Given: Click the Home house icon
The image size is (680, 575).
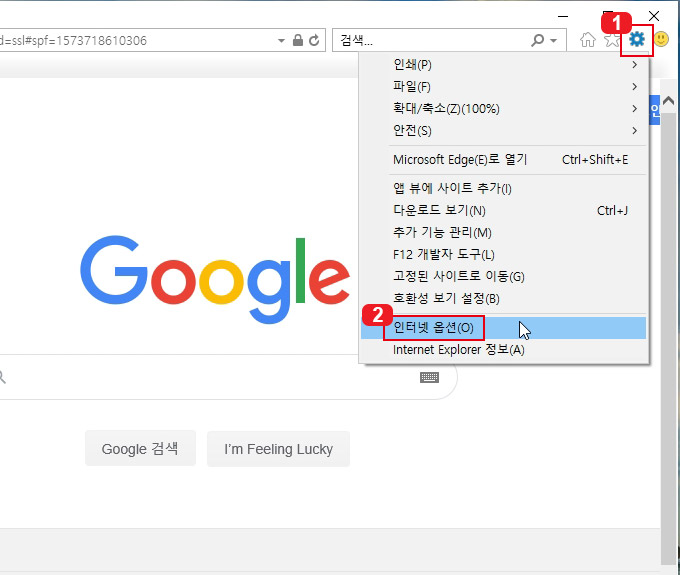Looking at the screenshot, I should (x=588, y=40).
